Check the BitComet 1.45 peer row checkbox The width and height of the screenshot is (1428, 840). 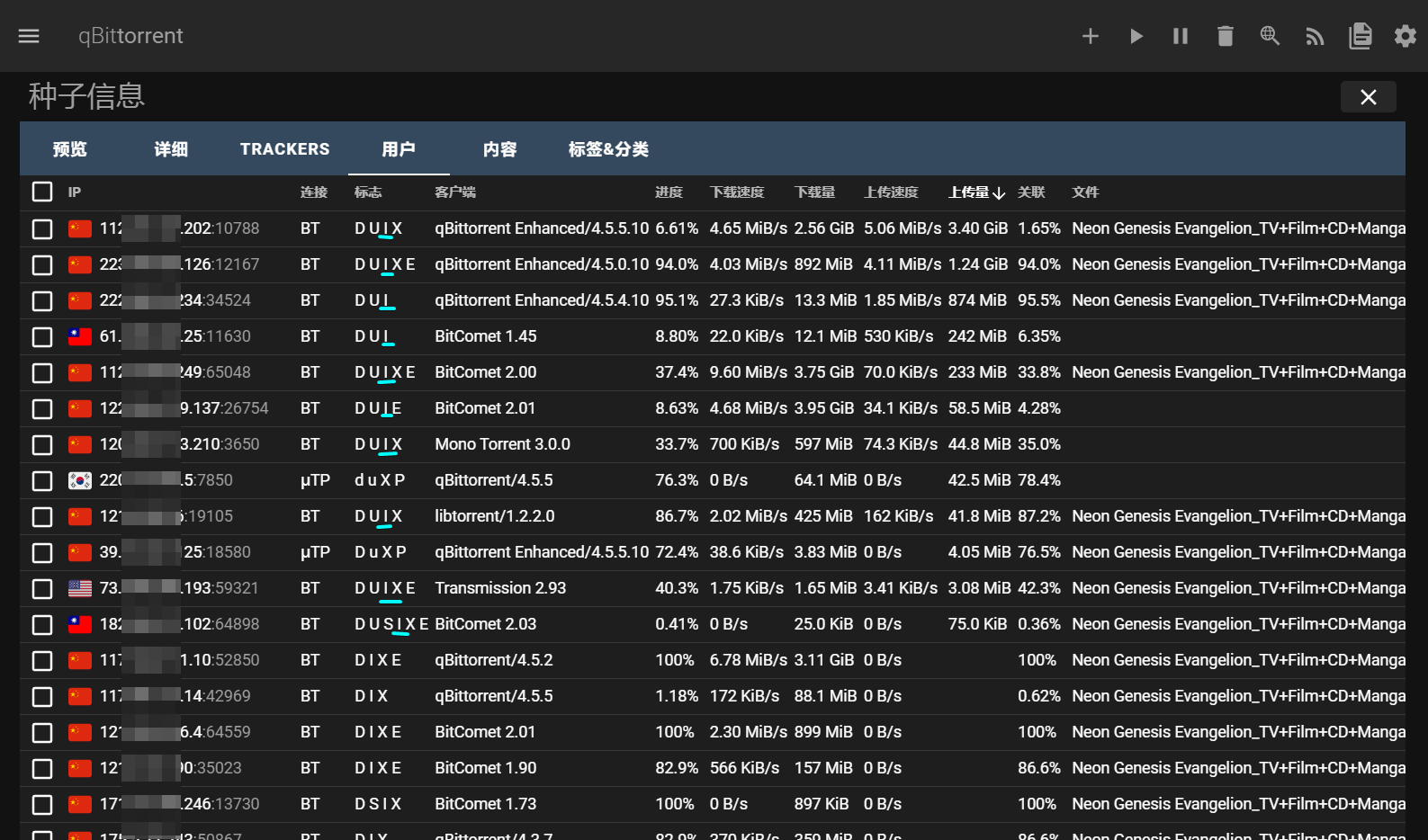click(42, 336)
